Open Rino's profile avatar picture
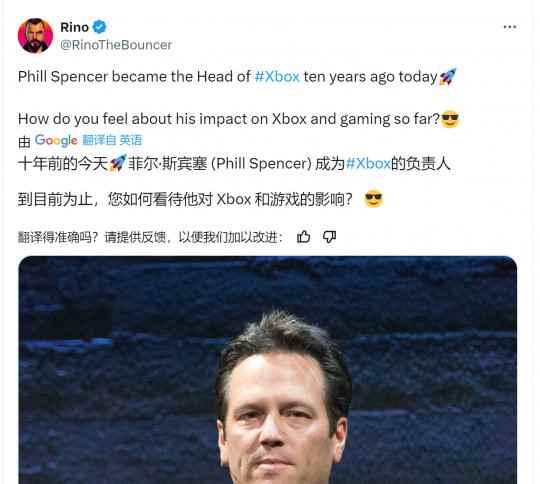 [x=35, y=35]
